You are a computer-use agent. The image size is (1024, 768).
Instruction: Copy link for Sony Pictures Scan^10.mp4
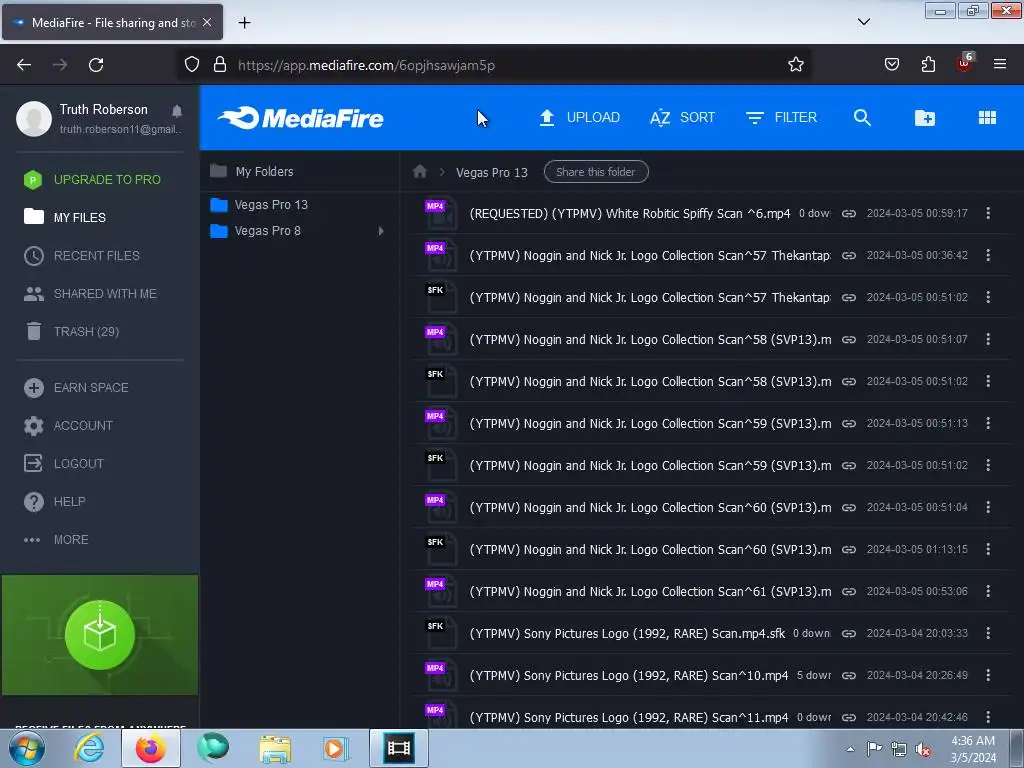848,675
